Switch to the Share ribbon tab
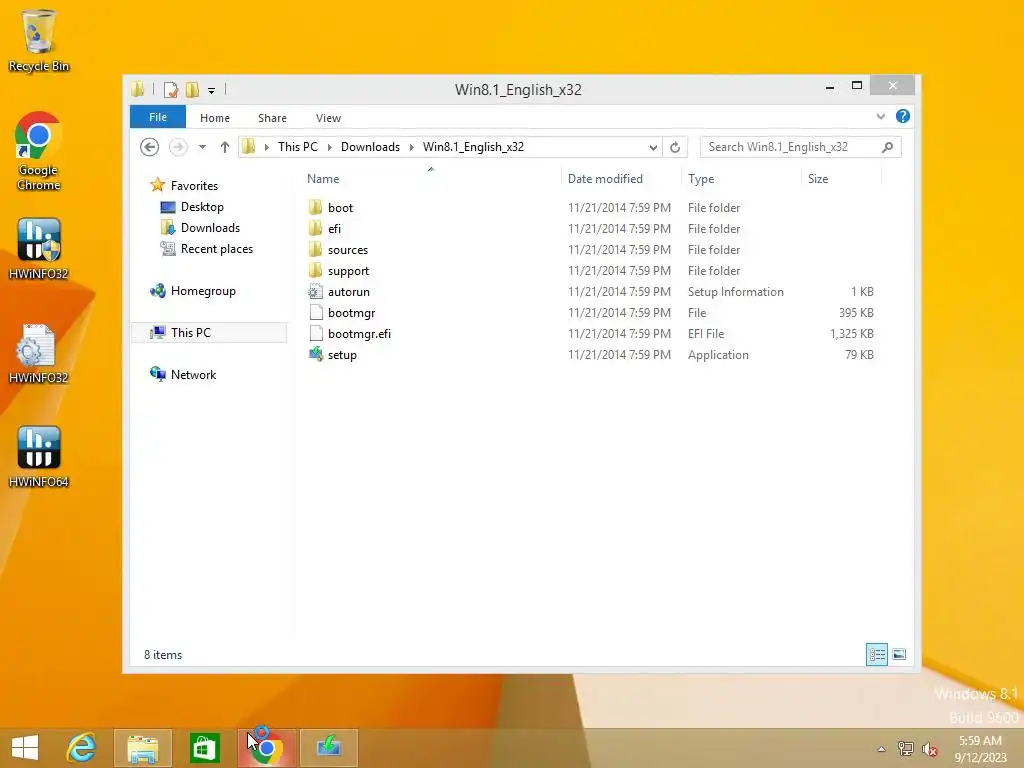Image resolution: width=1024 pixels, height=768 pixels. pos(272,118)
